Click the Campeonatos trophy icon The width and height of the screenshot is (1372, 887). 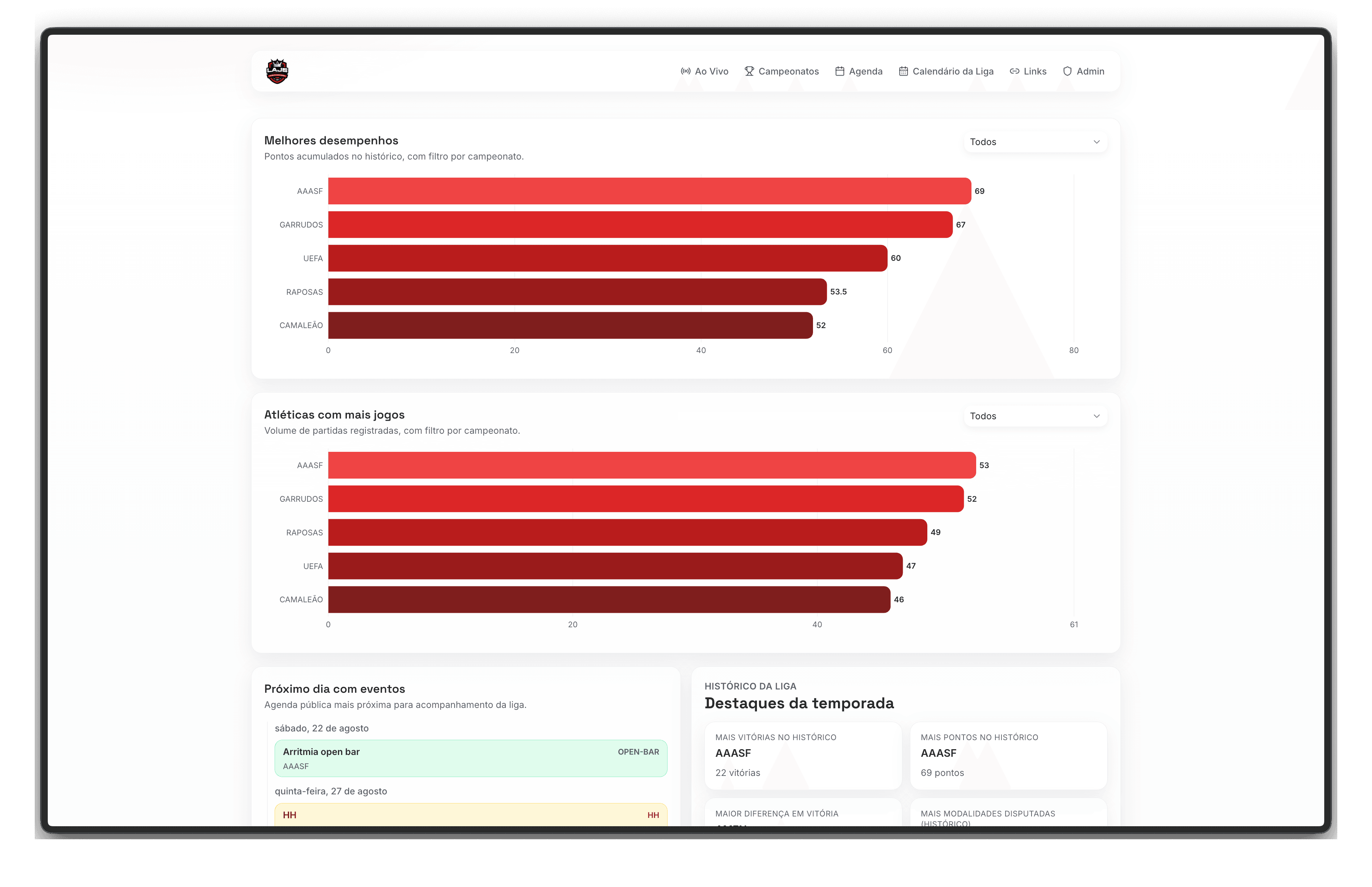749,71
